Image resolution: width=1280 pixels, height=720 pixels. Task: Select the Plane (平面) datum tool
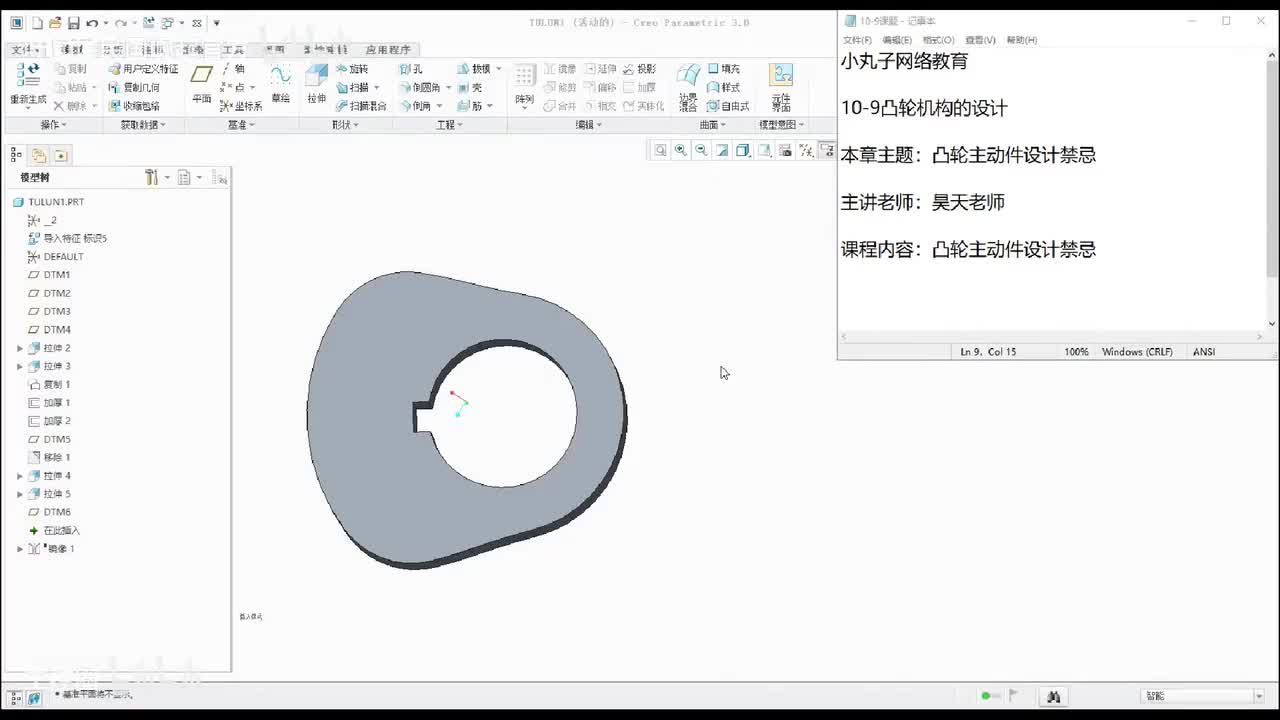202,84
